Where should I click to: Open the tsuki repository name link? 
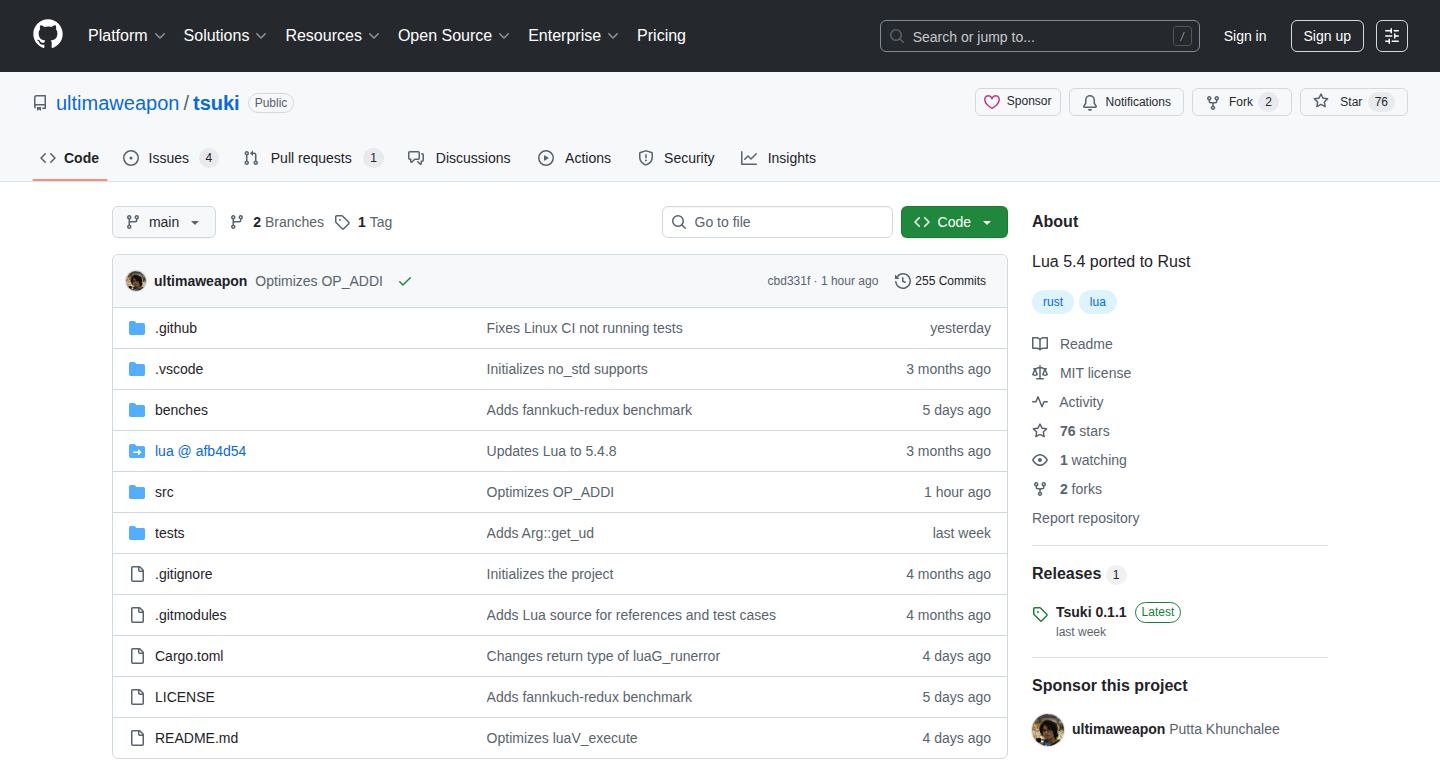[x=216, y=103]
